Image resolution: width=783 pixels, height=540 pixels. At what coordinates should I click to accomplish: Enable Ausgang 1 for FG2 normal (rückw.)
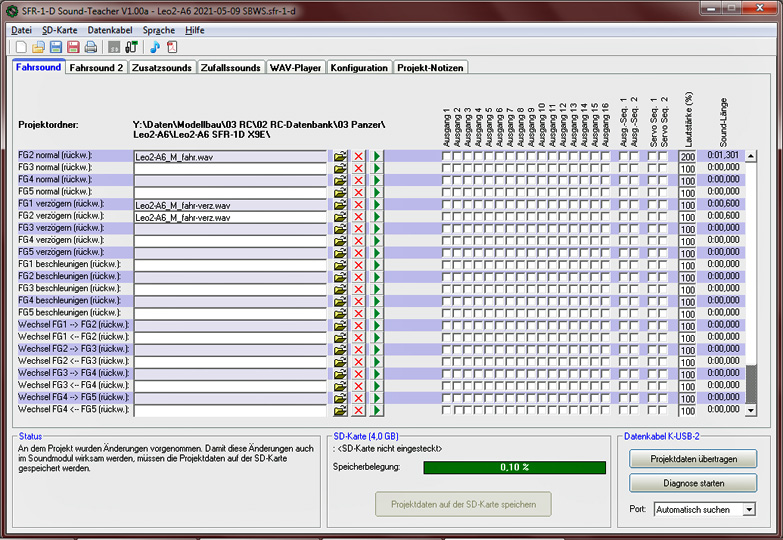(447, 156)
